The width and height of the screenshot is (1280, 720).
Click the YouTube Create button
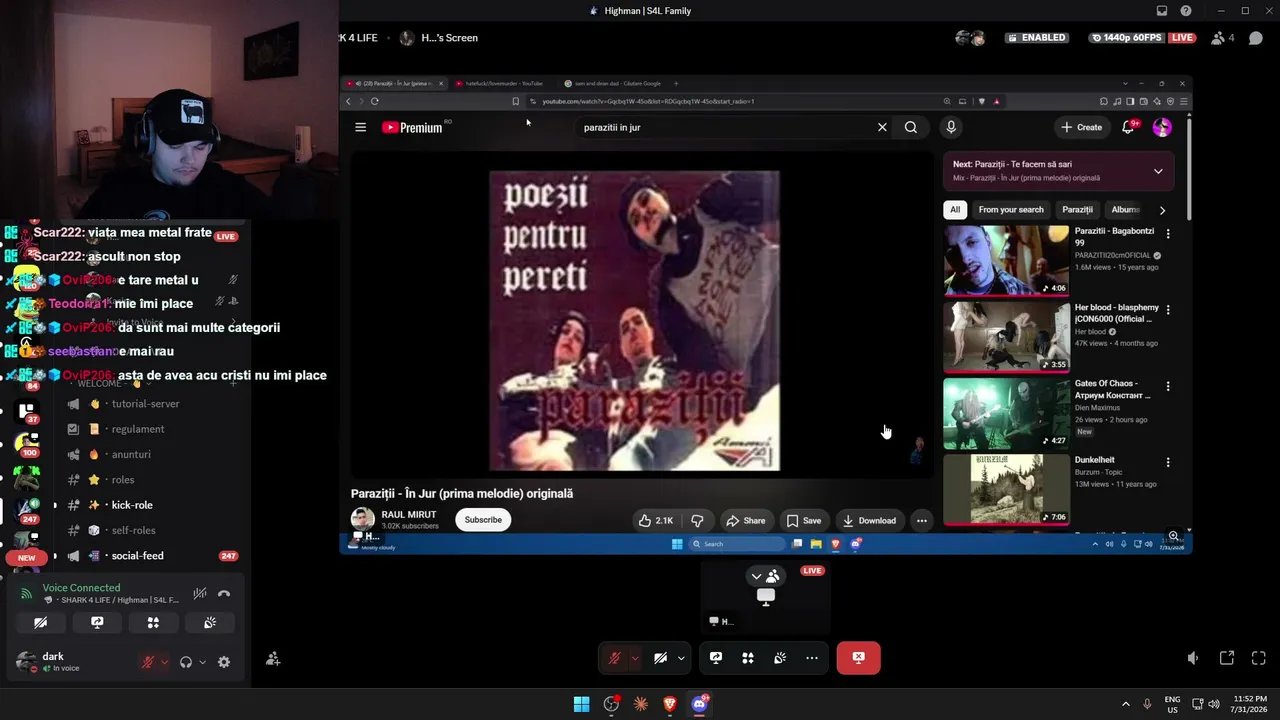(x=1082, y=127)
